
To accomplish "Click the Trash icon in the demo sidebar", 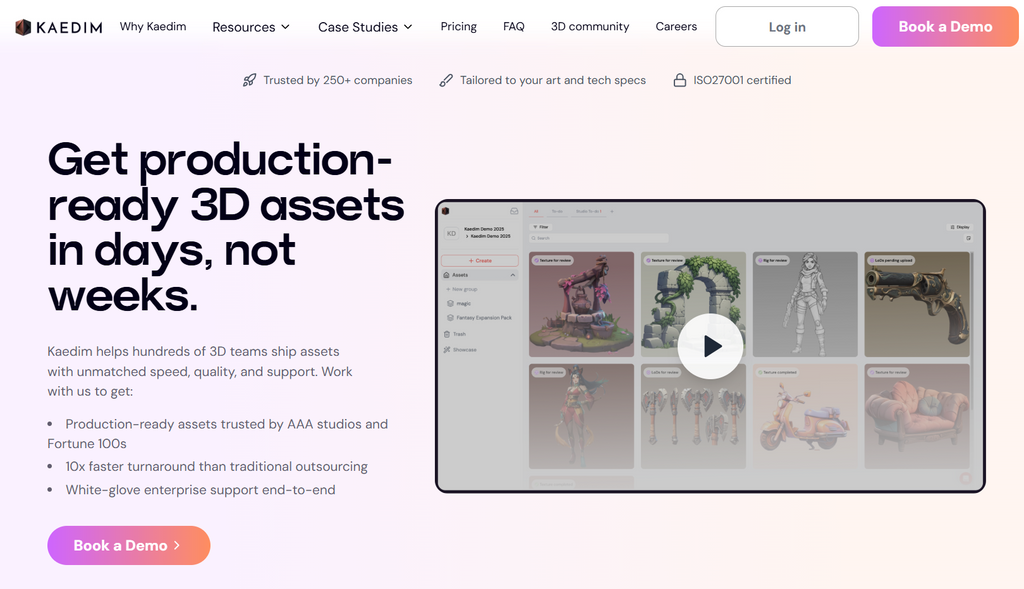I will 447,334.
